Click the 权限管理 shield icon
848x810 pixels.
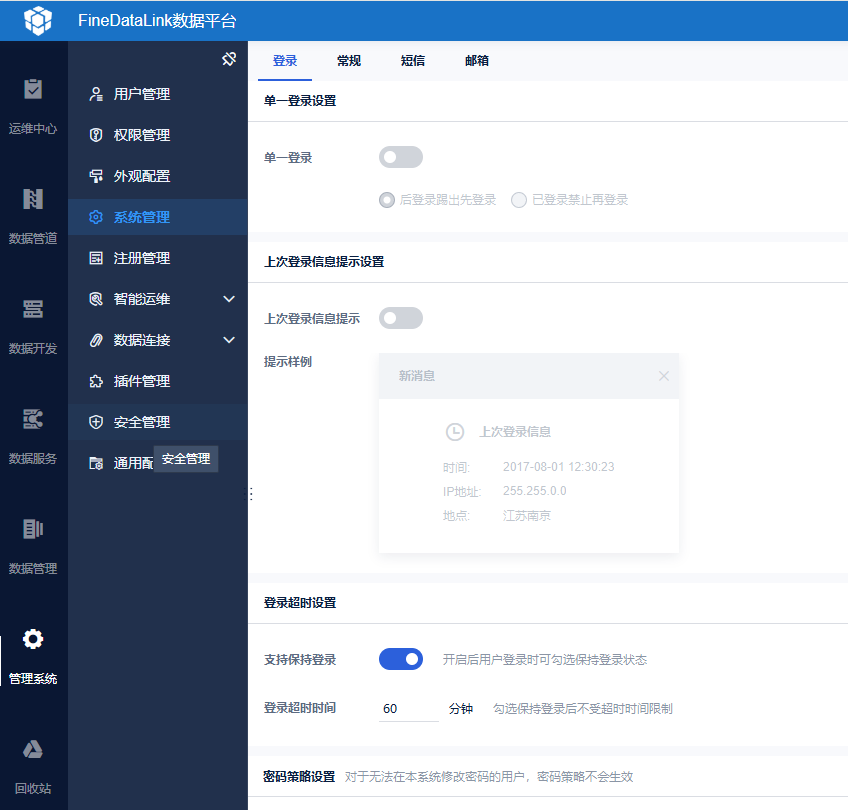point(96,135)
